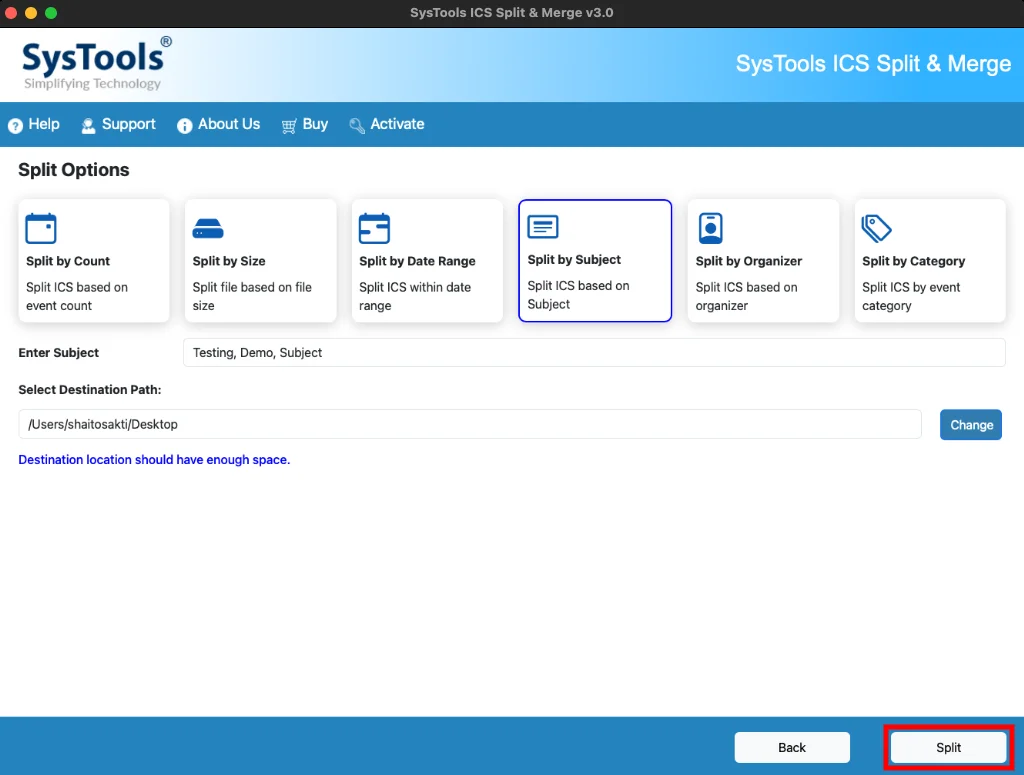Click 'Split ICS based on event count' text
The height and width of the screenshot is (775, 1024).
point(77,296)
